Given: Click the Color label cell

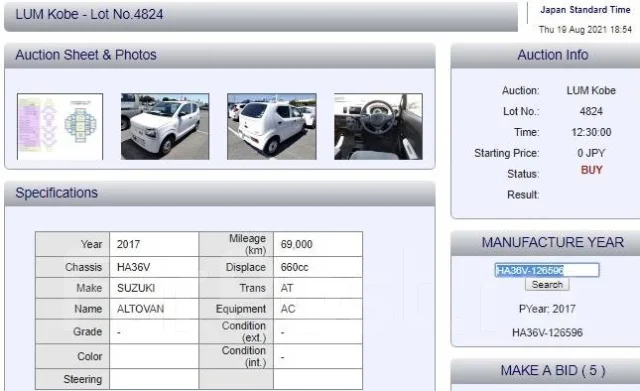Looking at the screenshot, I should [73, 356].
